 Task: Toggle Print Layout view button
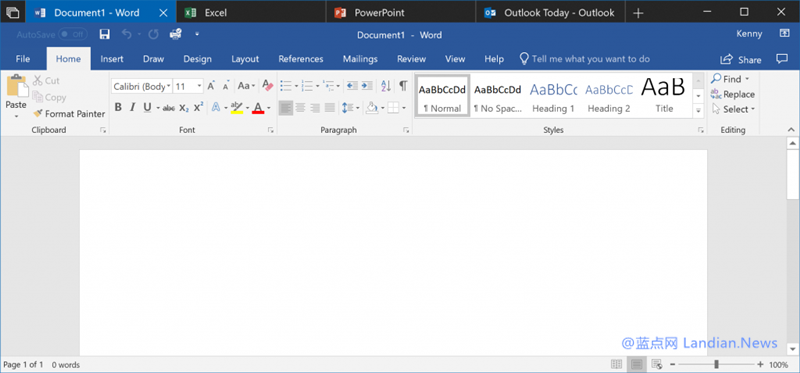pos(636,364)
